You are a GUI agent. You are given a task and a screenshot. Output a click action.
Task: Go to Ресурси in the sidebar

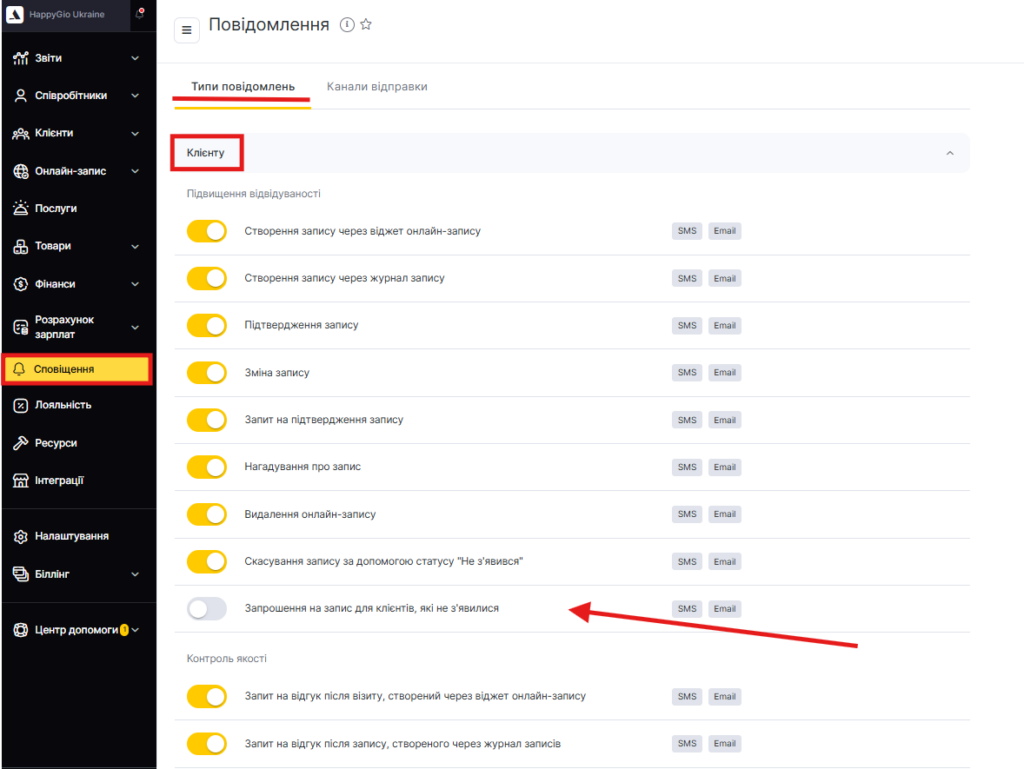pos(55,443)
